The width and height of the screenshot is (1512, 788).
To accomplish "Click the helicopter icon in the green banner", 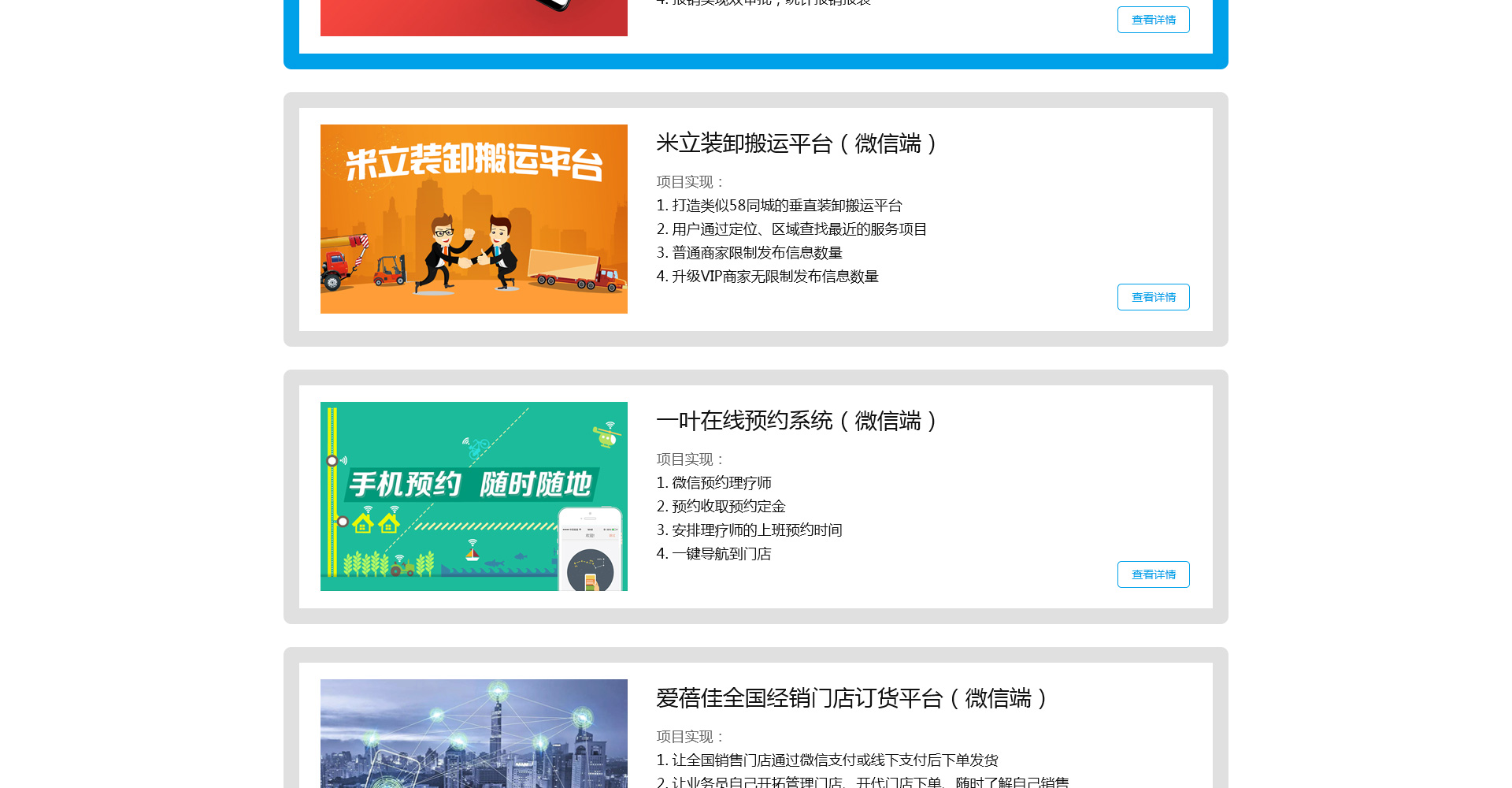I will point(606,435).
